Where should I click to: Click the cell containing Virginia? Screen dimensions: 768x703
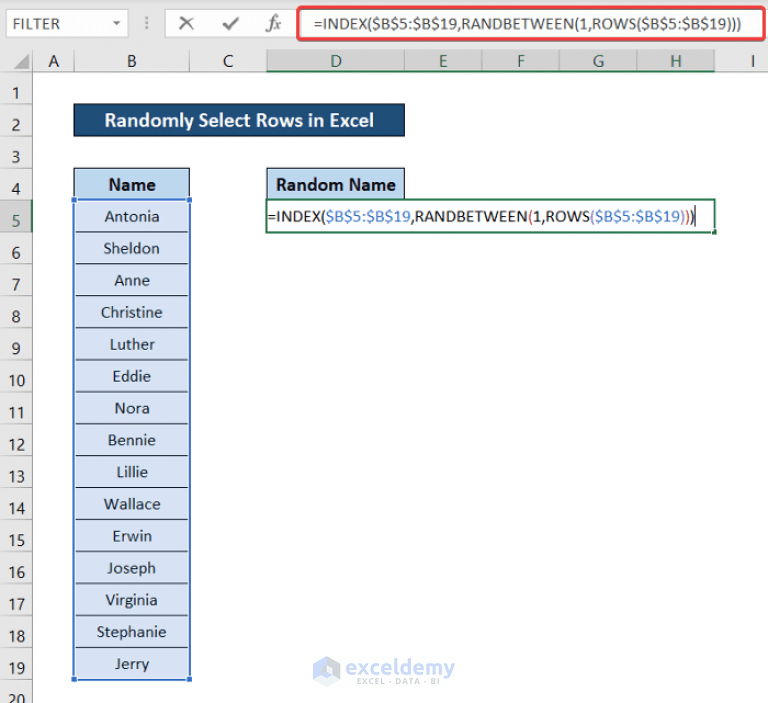(132, 600)
